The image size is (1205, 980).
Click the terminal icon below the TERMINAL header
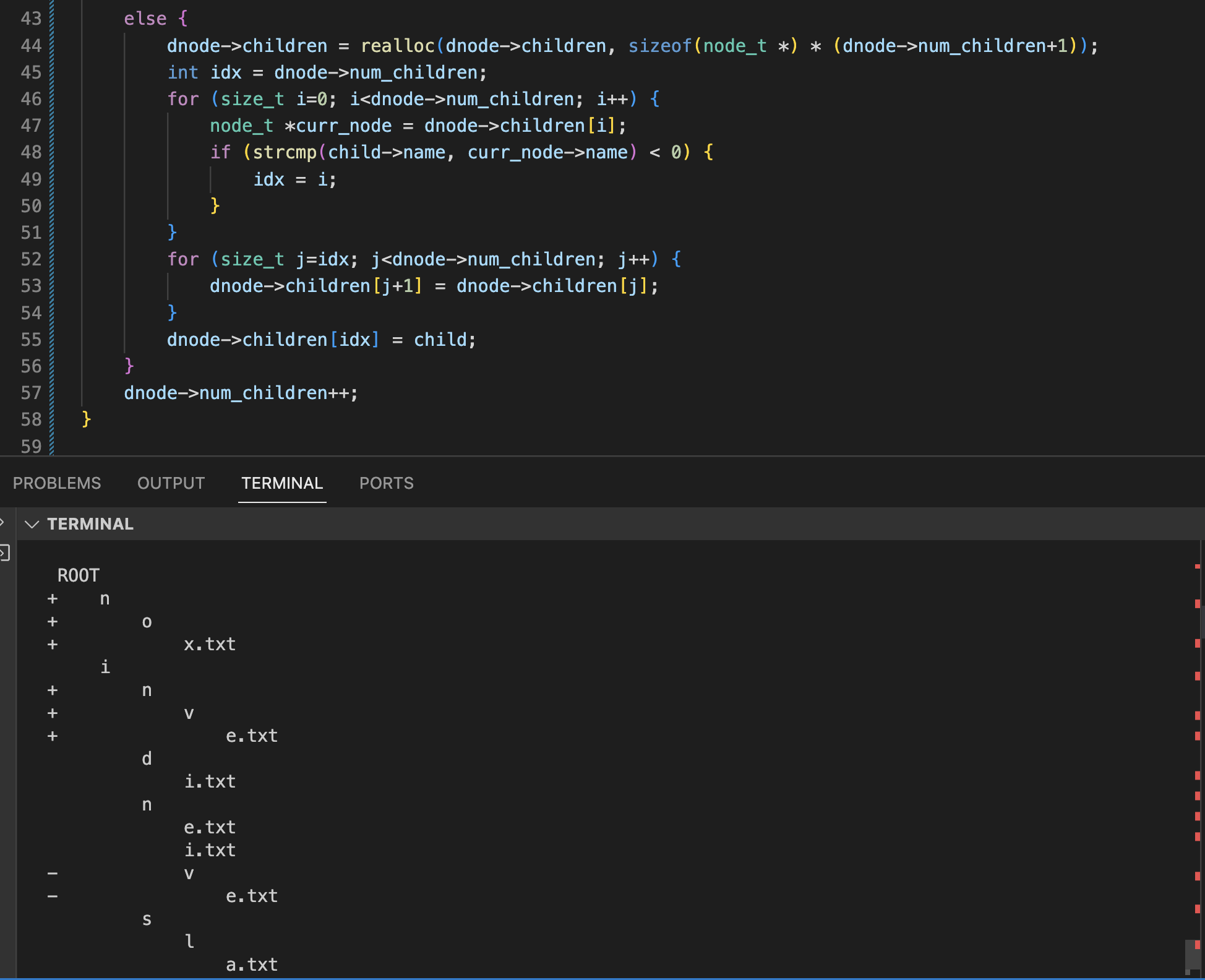click(x=5, y=552)
